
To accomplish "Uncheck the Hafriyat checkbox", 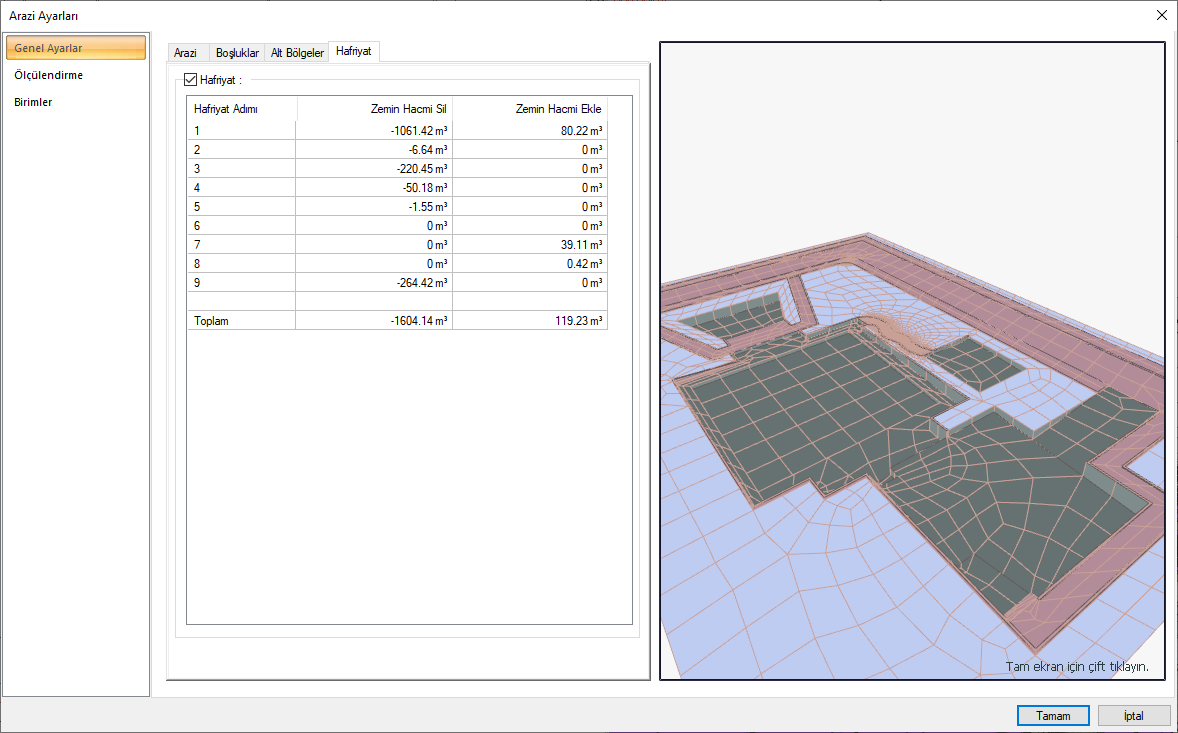I will coord(191,80).
